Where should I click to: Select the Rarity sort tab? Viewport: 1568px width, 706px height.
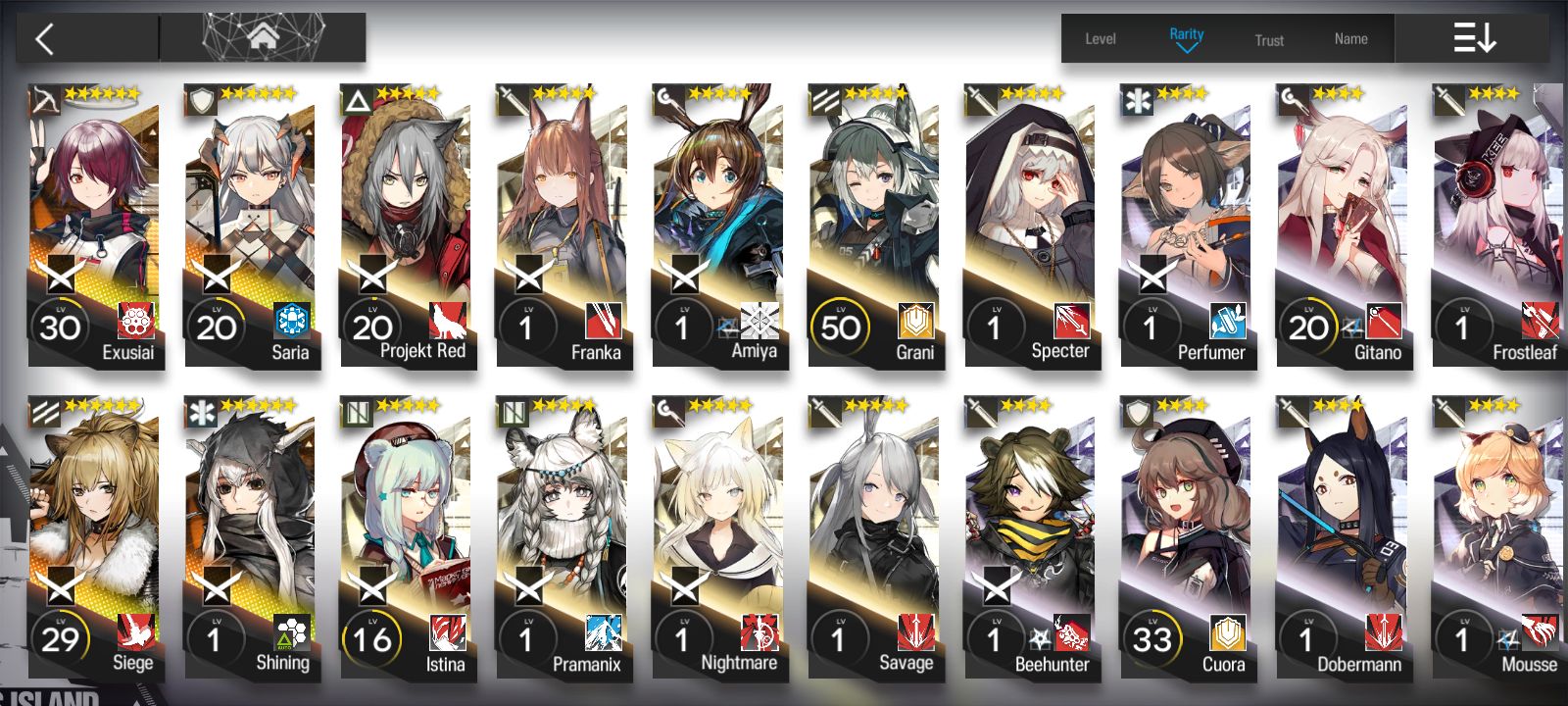1186,38
